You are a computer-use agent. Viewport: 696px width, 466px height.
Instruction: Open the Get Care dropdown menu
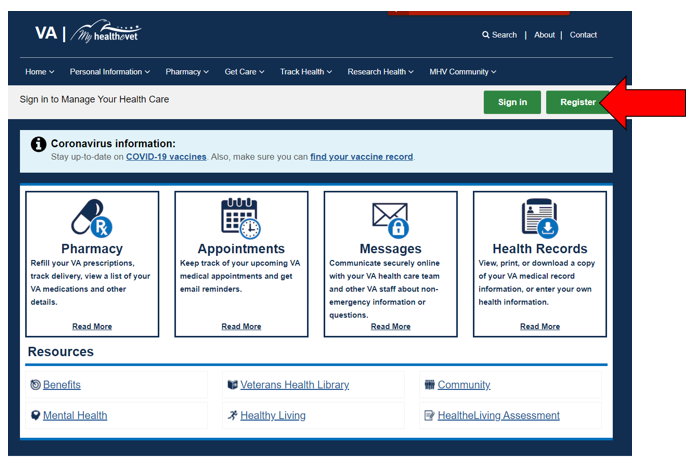pos(244,72)
